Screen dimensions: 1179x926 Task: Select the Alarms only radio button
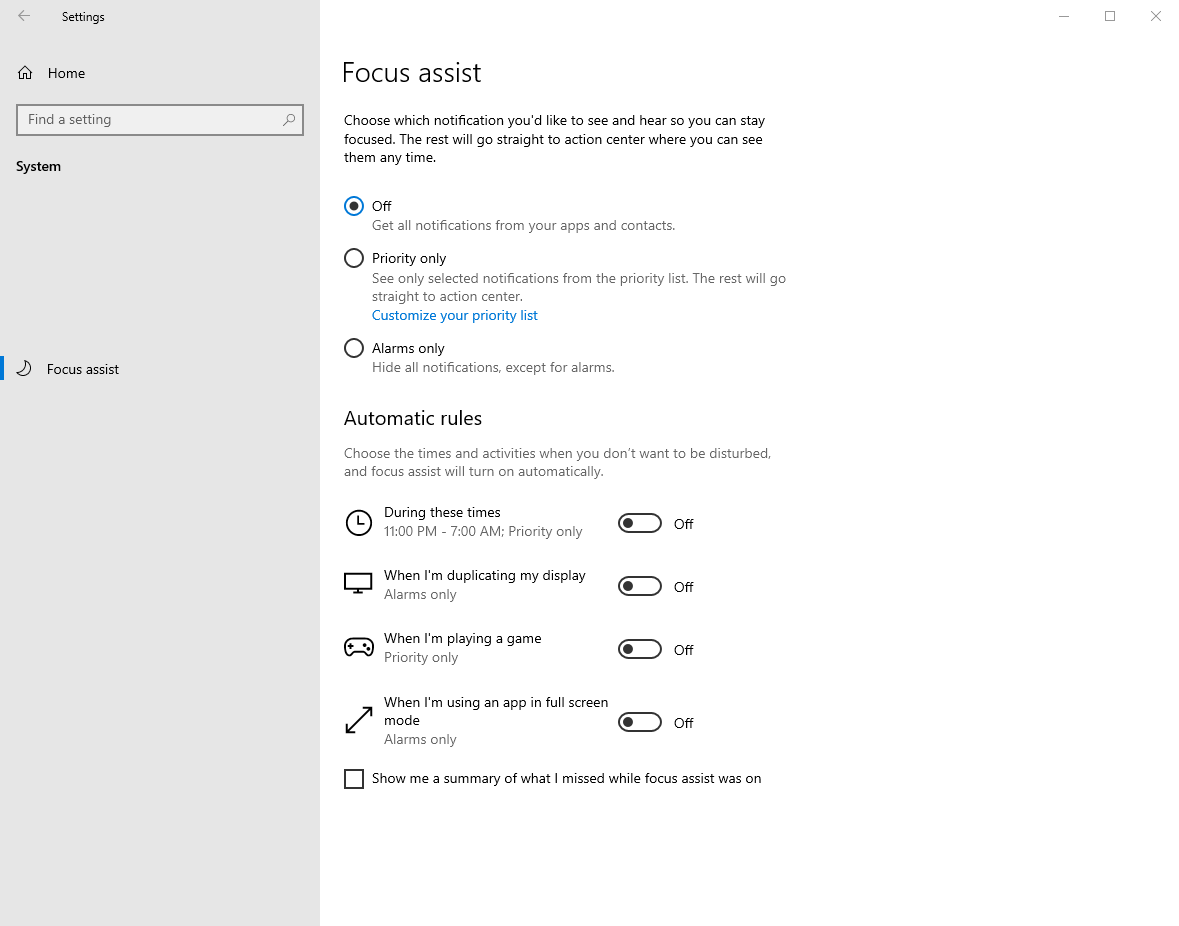(354, 348)
